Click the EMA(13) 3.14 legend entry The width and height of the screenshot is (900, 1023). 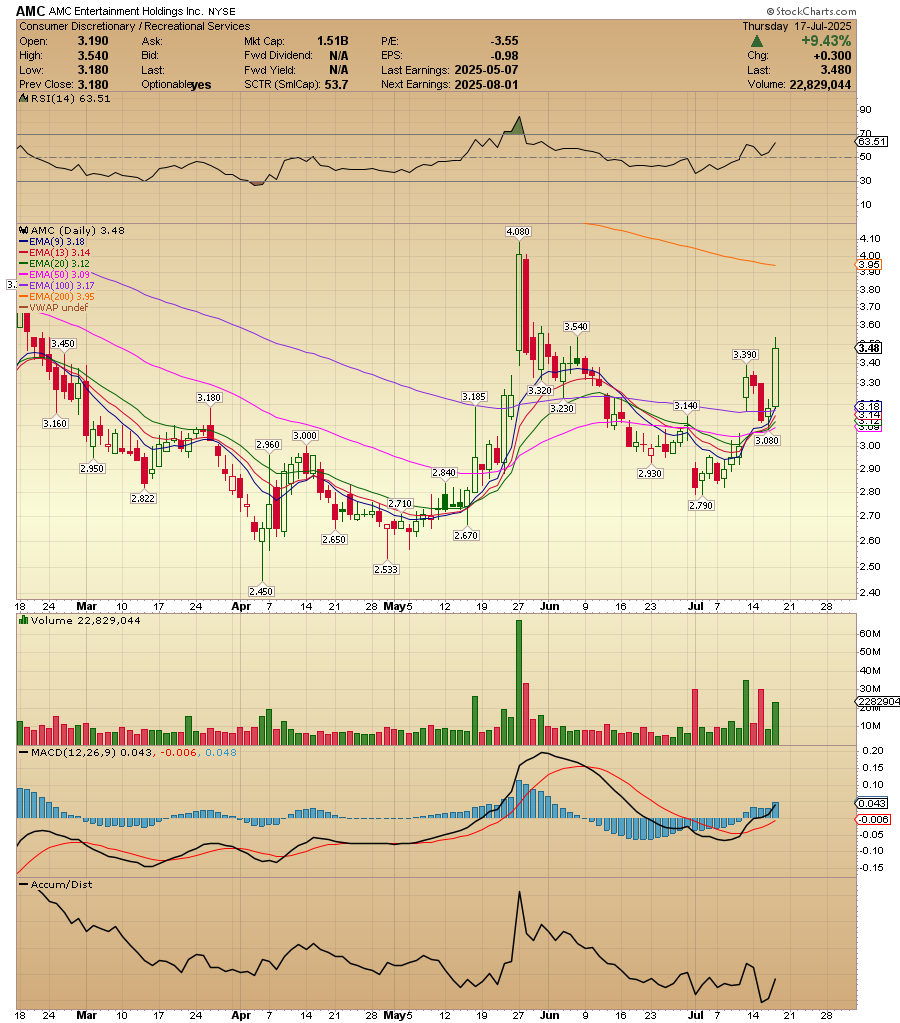coord(55,252)
